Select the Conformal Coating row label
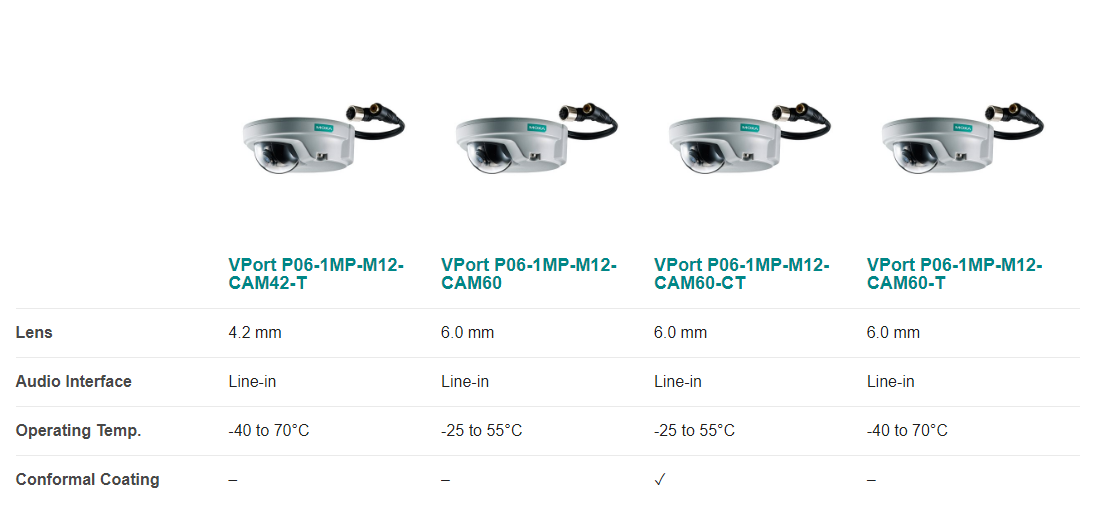Viewport: 1099px width, 507px height. 88,480
